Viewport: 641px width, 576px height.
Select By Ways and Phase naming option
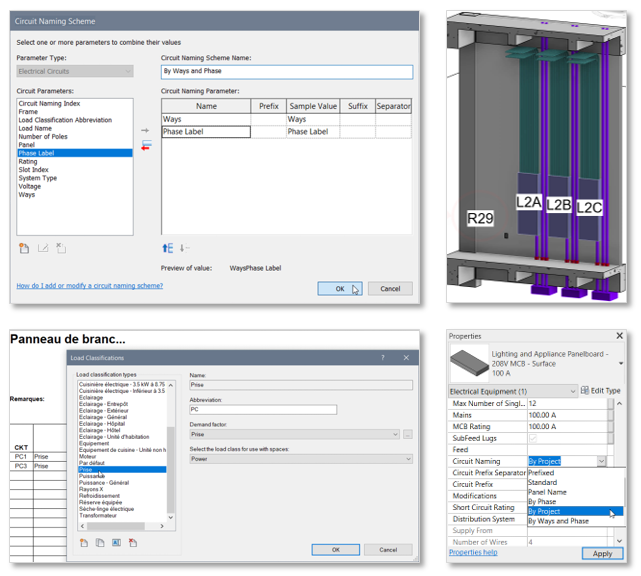tap(558, 521)
